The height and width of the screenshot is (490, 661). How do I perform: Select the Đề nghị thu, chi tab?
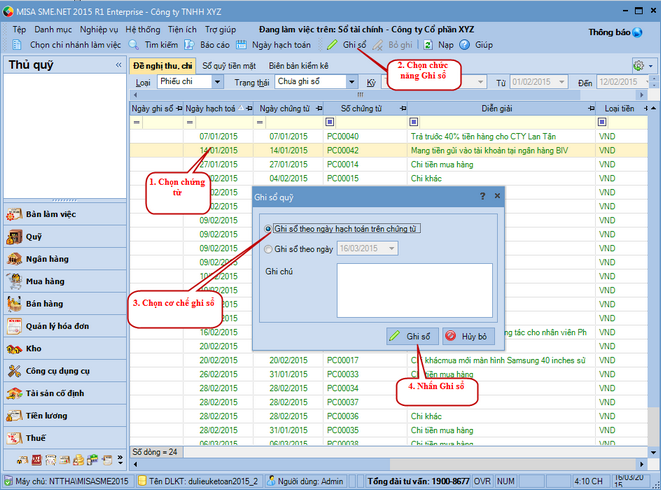click(162, 66)
